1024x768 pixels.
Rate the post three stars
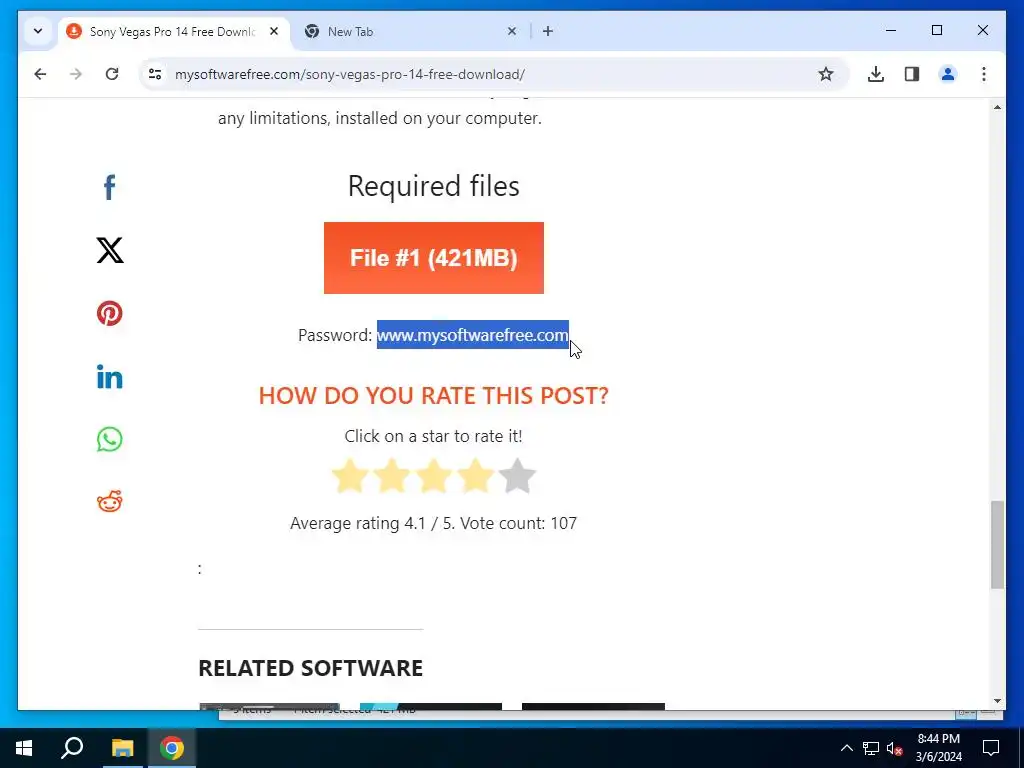[434, 476]
